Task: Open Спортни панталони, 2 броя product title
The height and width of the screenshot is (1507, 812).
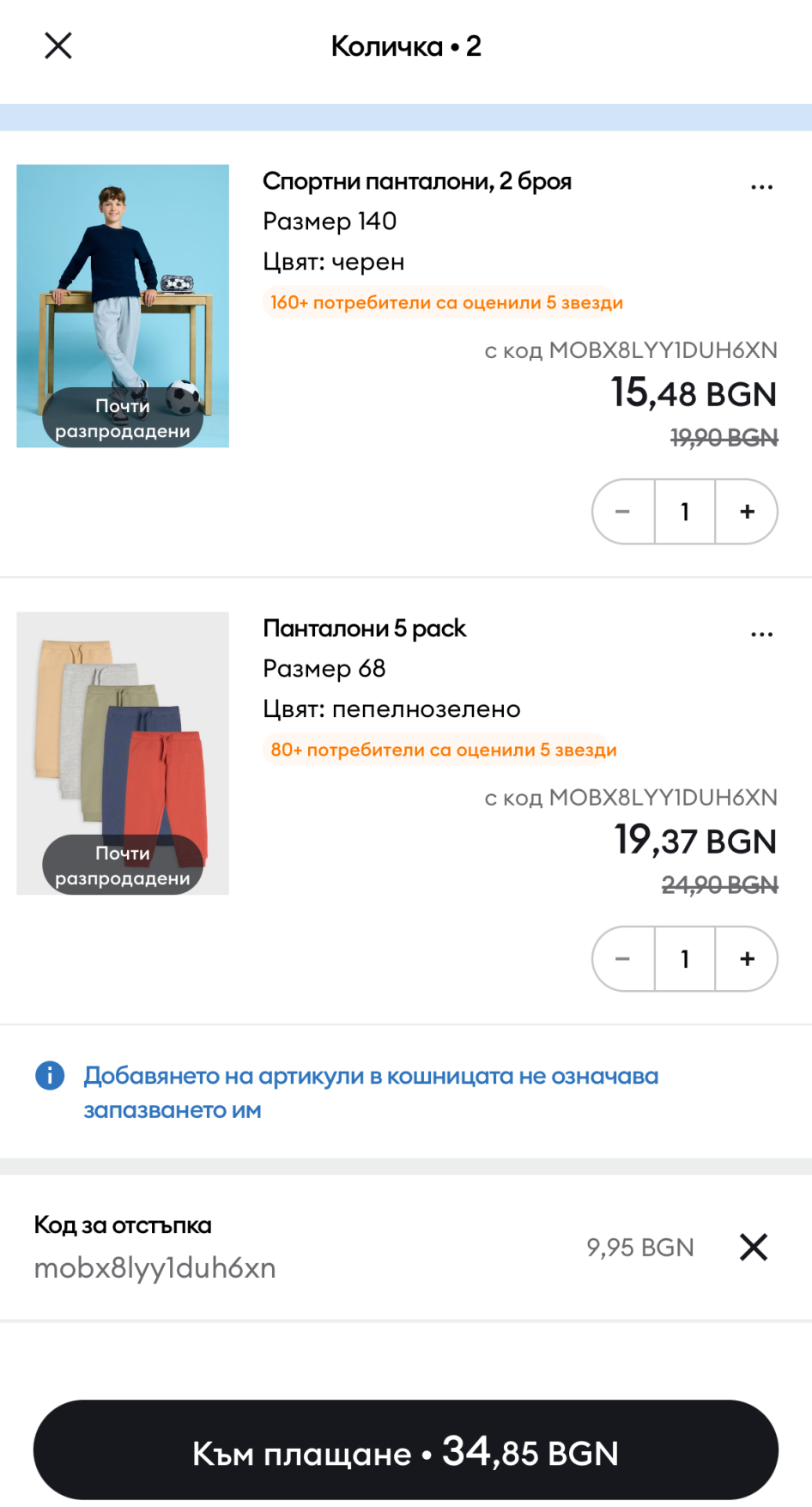Action: pos(417,181)
